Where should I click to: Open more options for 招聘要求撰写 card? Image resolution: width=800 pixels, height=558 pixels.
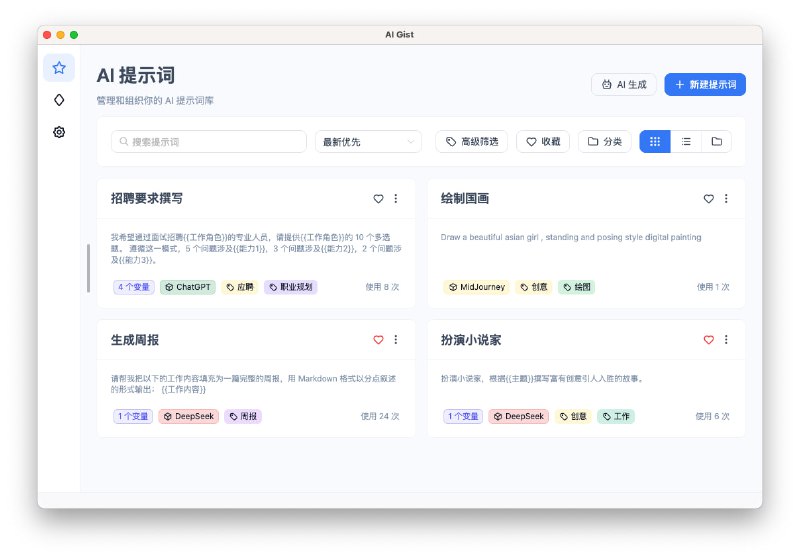(x=396, y=199)
